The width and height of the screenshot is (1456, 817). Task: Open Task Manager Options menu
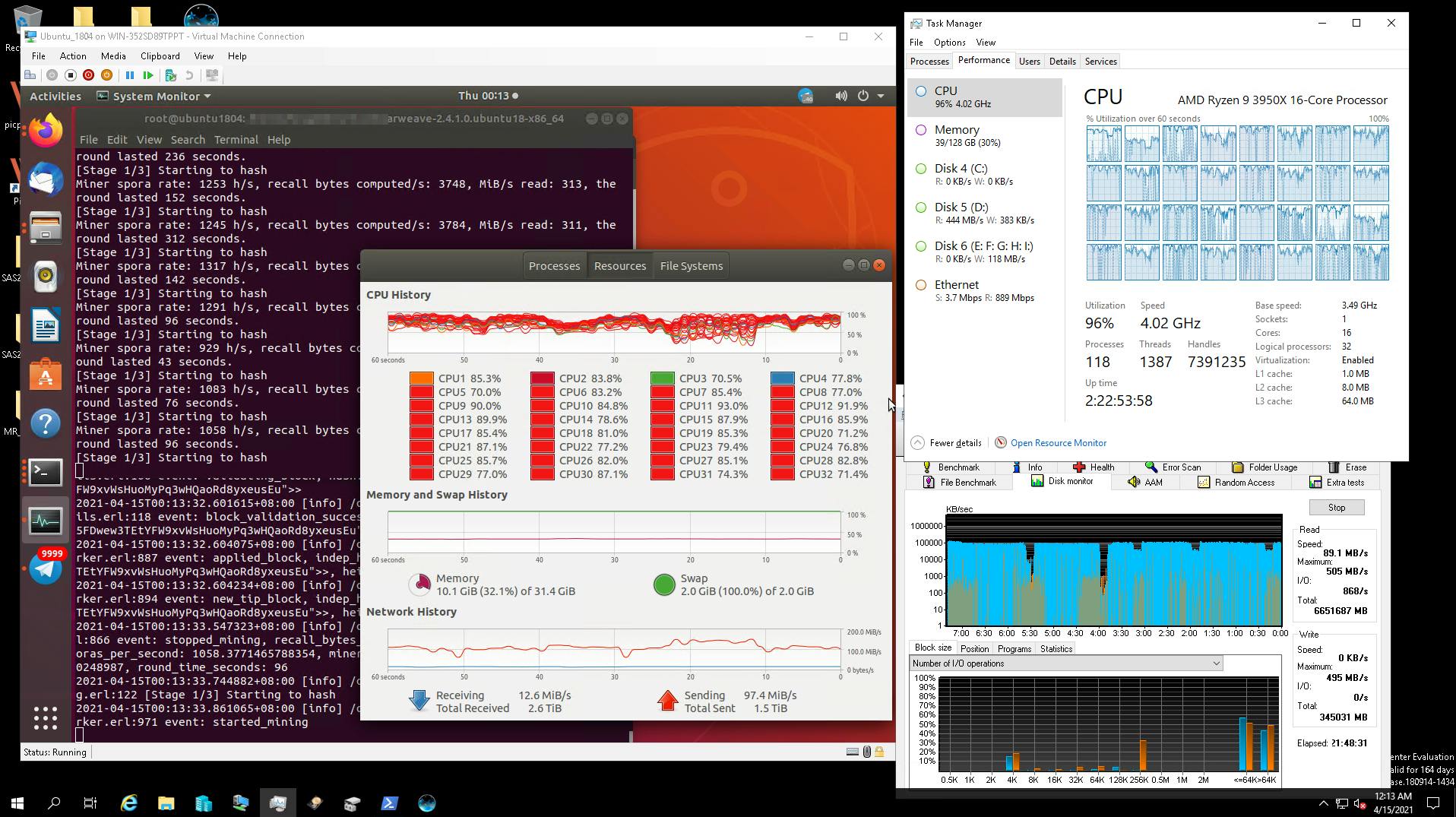(949, 43)
